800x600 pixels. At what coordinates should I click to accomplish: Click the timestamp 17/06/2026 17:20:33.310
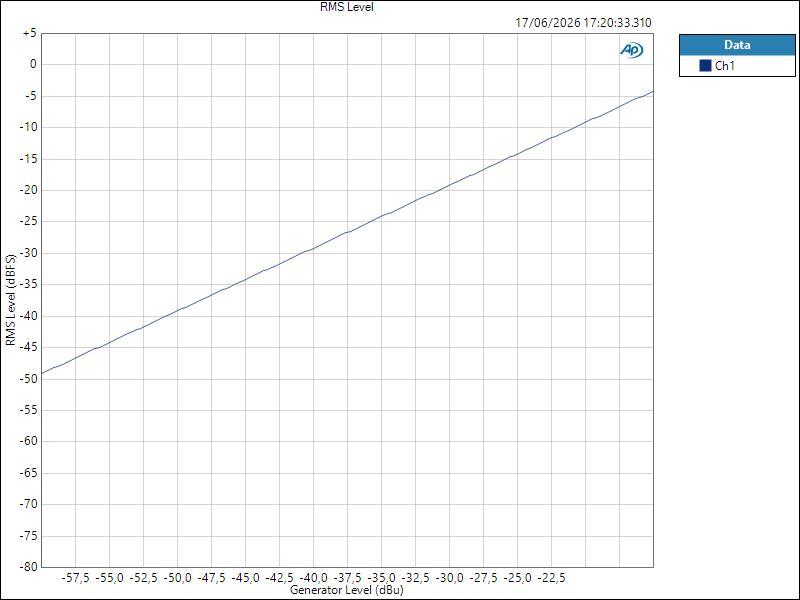coord(583,22)
